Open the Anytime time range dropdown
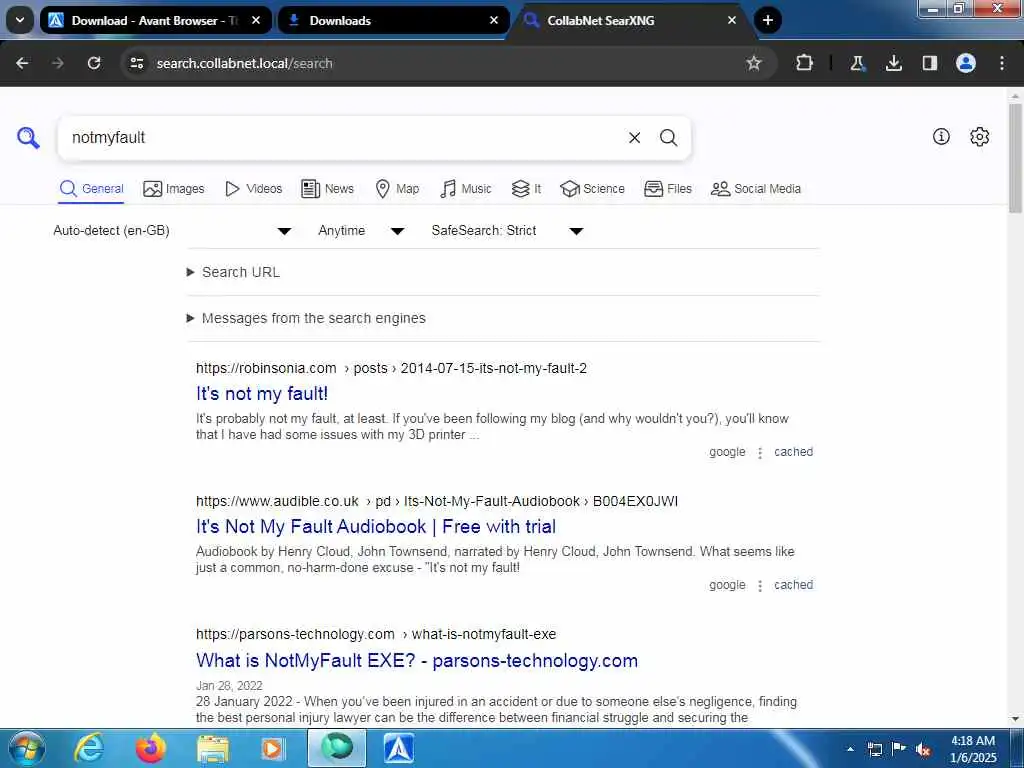 [x=361, y=231]
